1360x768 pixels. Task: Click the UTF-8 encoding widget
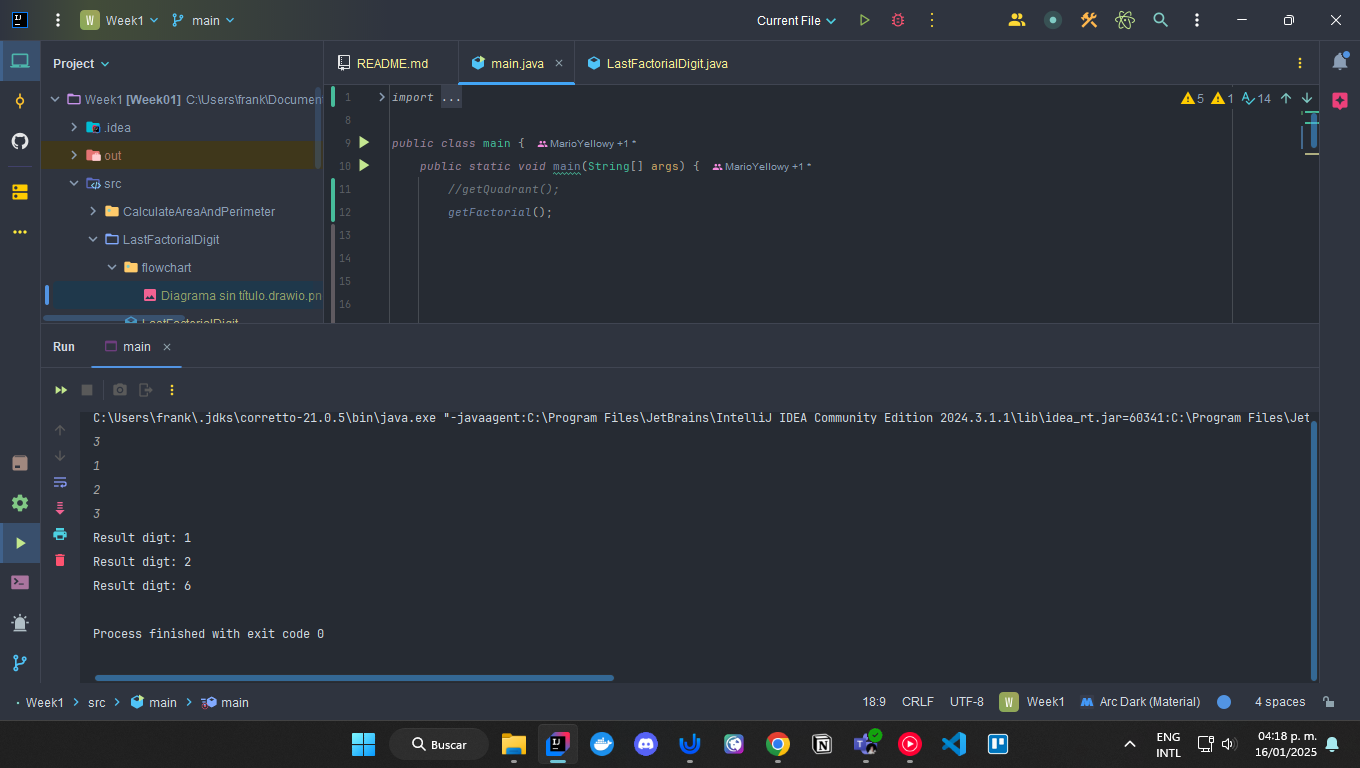(x=967, y=702)
